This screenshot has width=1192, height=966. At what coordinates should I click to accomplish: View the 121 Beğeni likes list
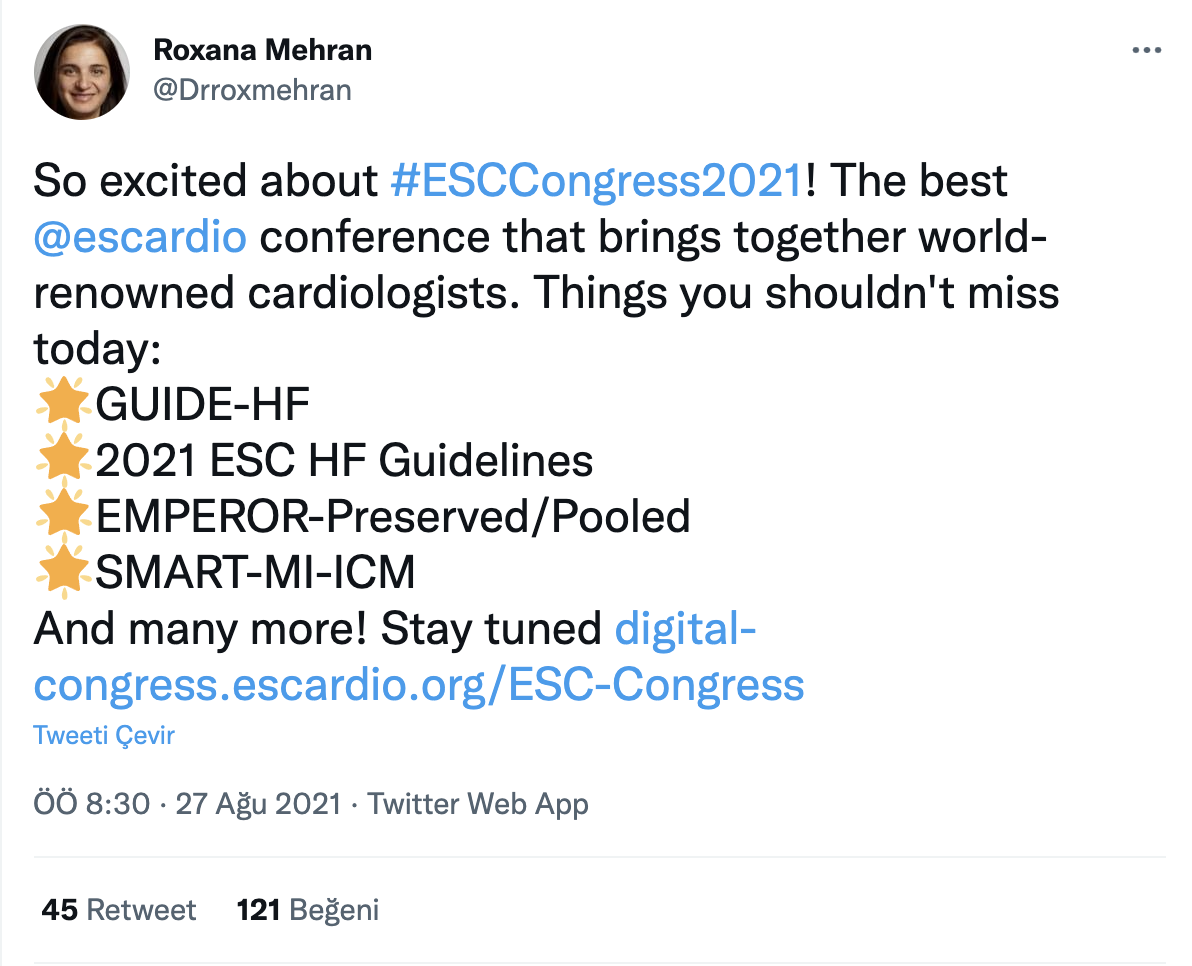(308, 910)
